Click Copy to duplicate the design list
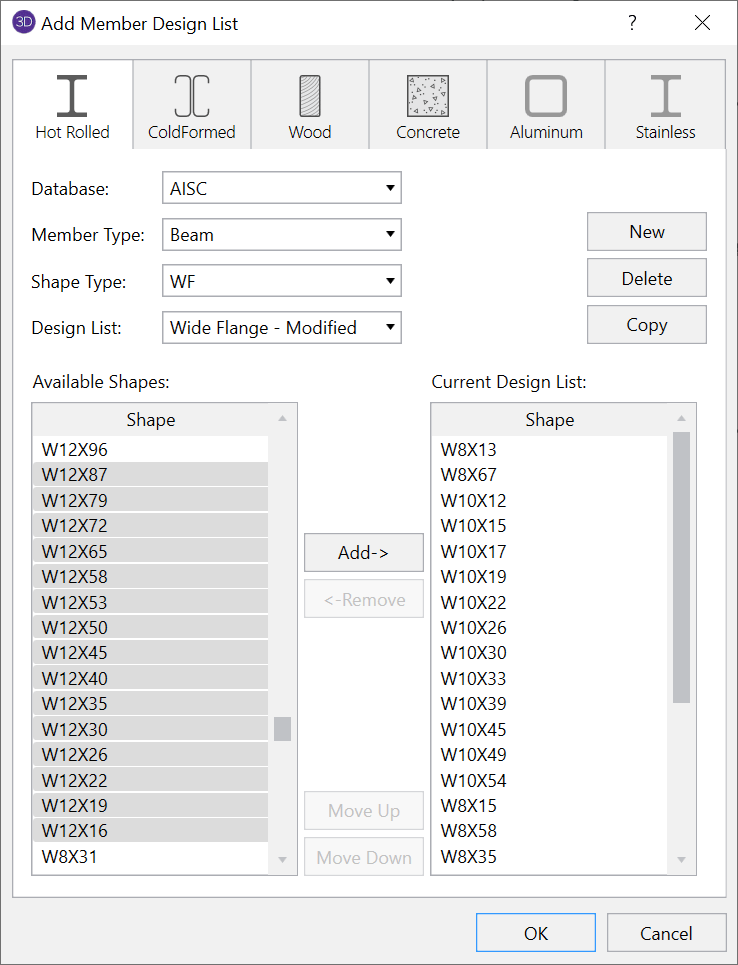Viewport: 738px width, 965px height. (646, 324)
